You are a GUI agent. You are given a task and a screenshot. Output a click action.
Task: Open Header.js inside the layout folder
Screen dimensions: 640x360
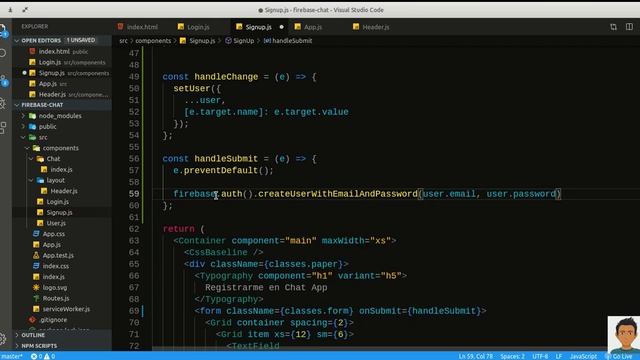click(64, 191)
